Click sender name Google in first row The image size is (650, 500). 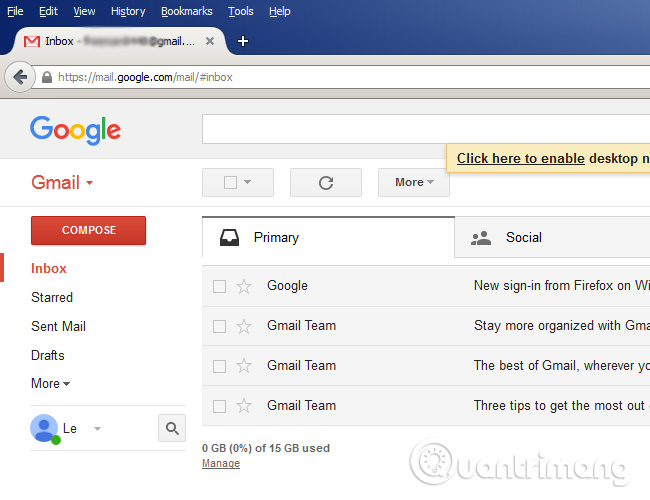tap(287, 286)
